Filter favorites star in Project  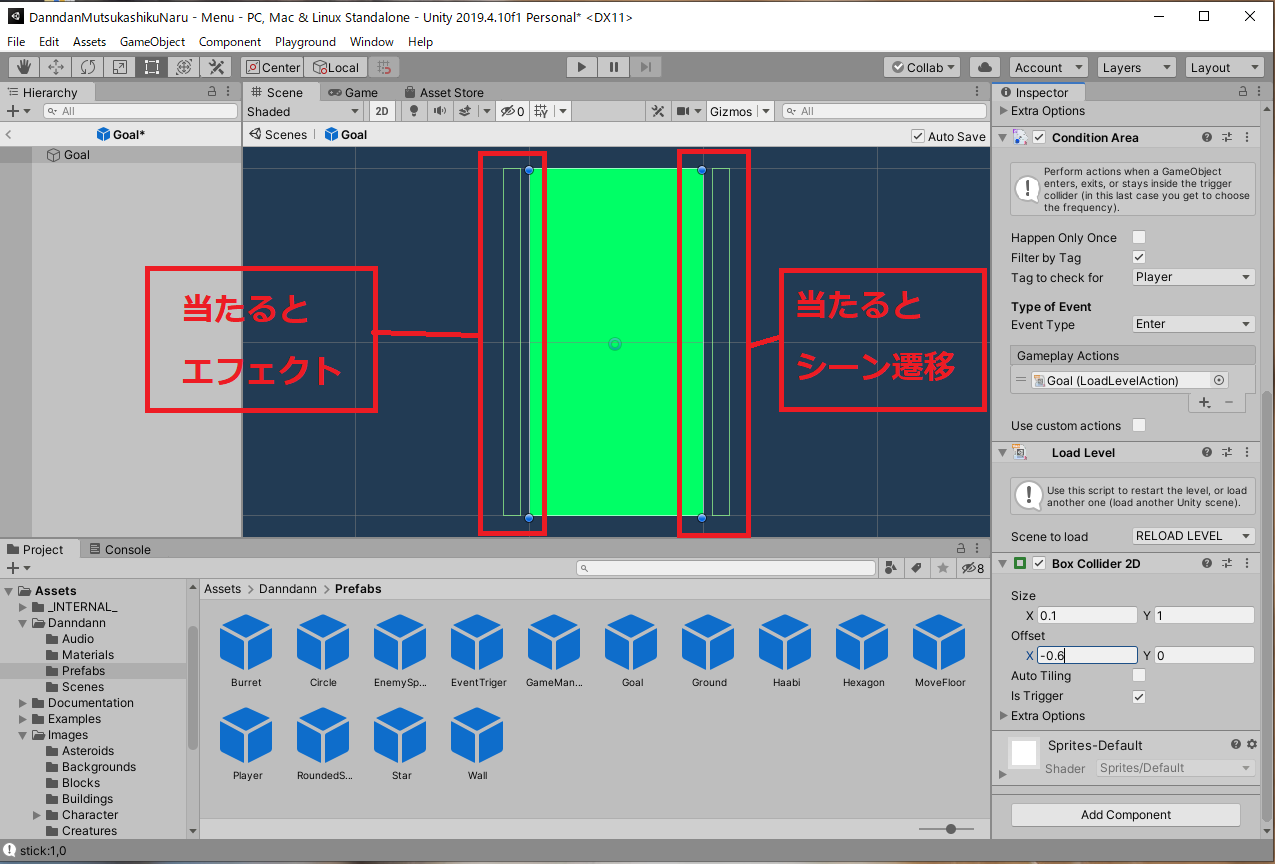click(942, 568)
